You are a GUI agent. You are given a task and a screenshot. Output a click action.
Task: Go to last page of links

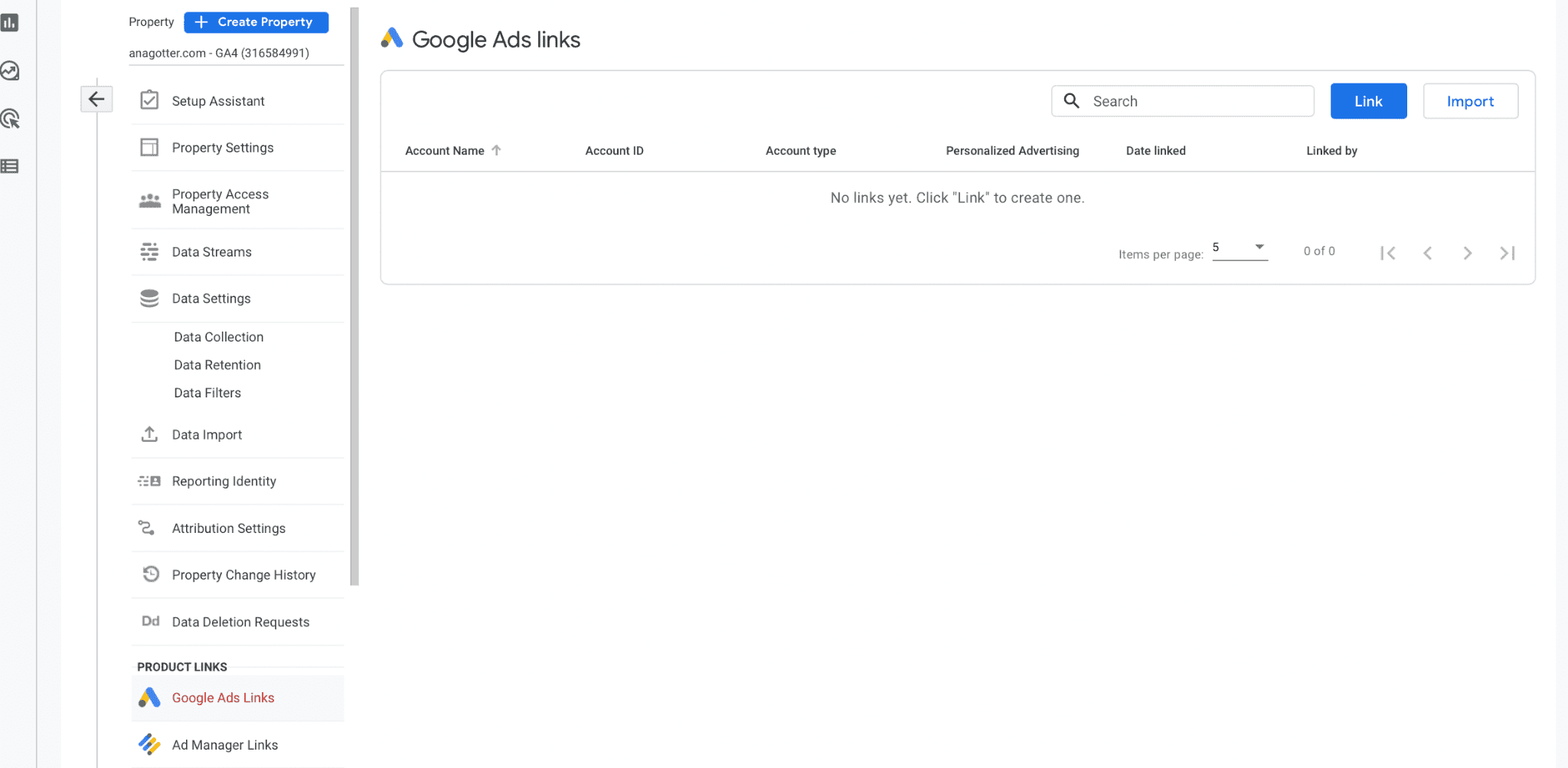point(1507,253)
